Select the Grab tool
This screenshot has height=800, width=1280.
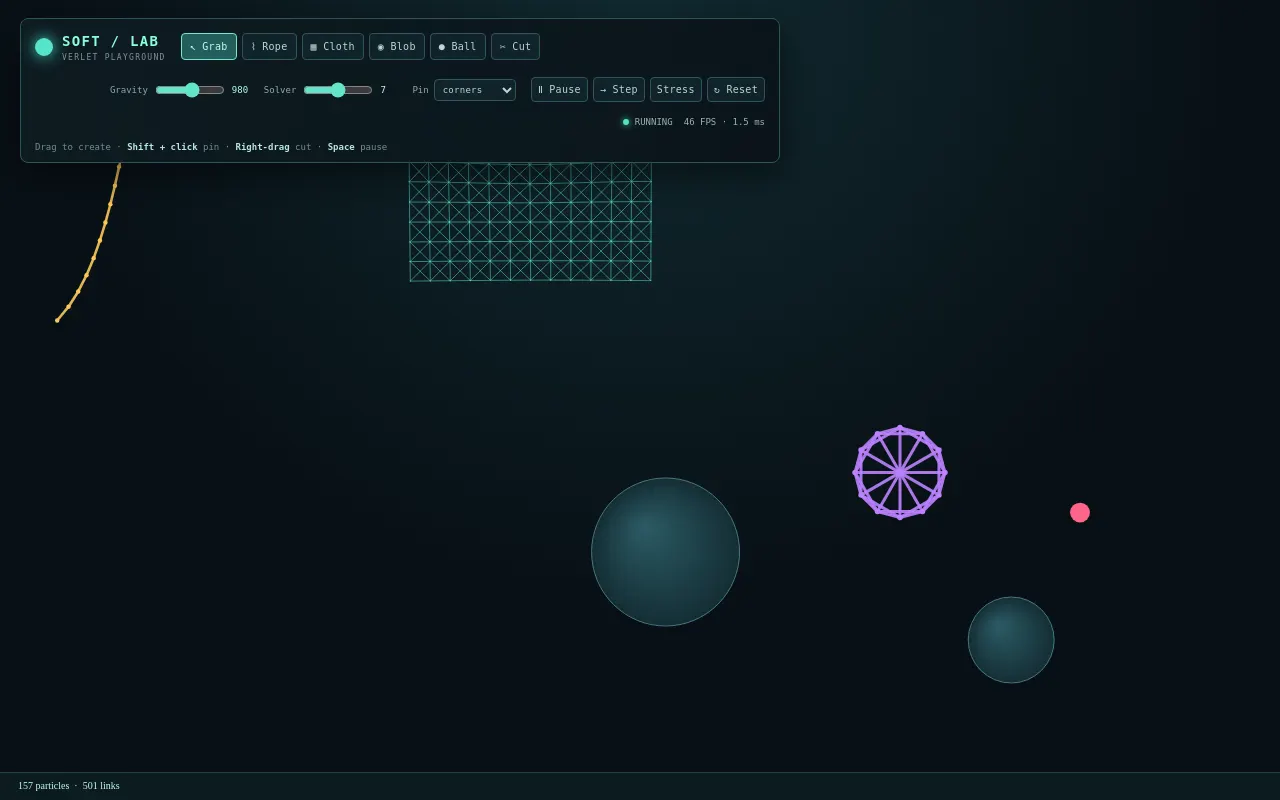pyautogui.click(x=209, y=46)
